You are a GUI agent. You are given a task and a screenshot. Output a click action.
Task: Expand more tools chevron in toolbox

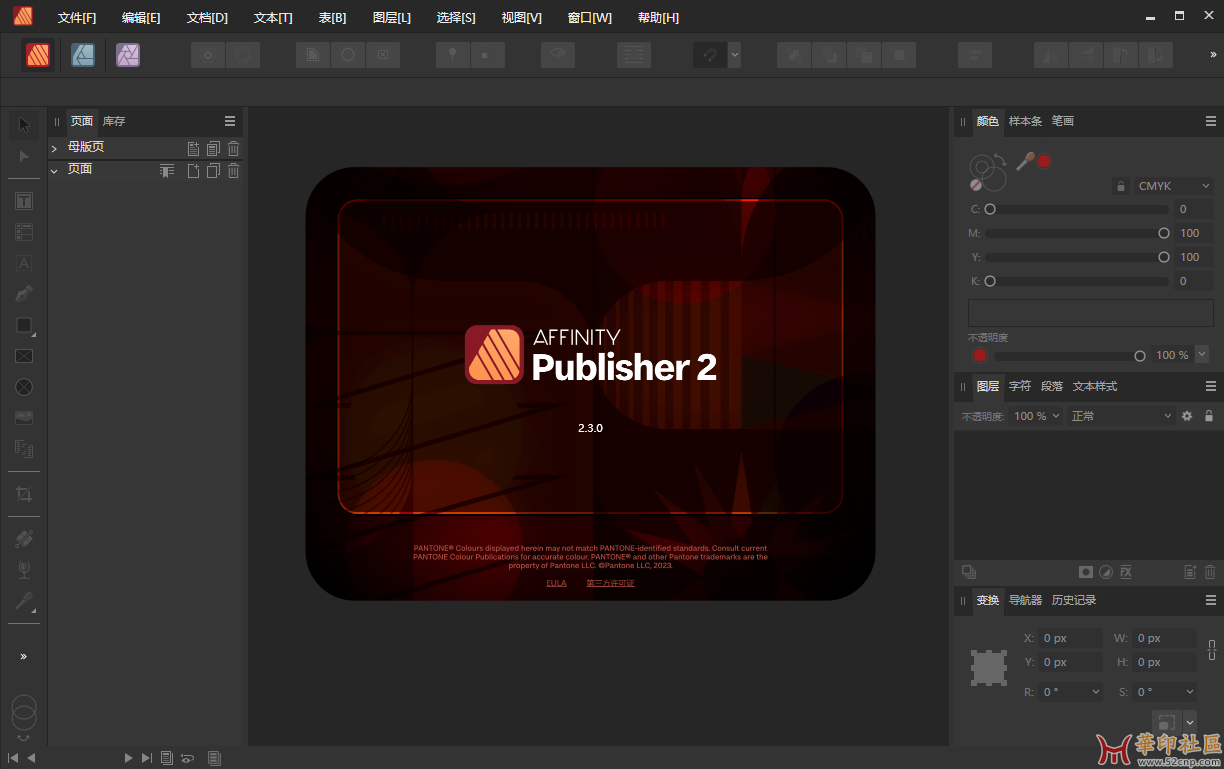(24, 656)
